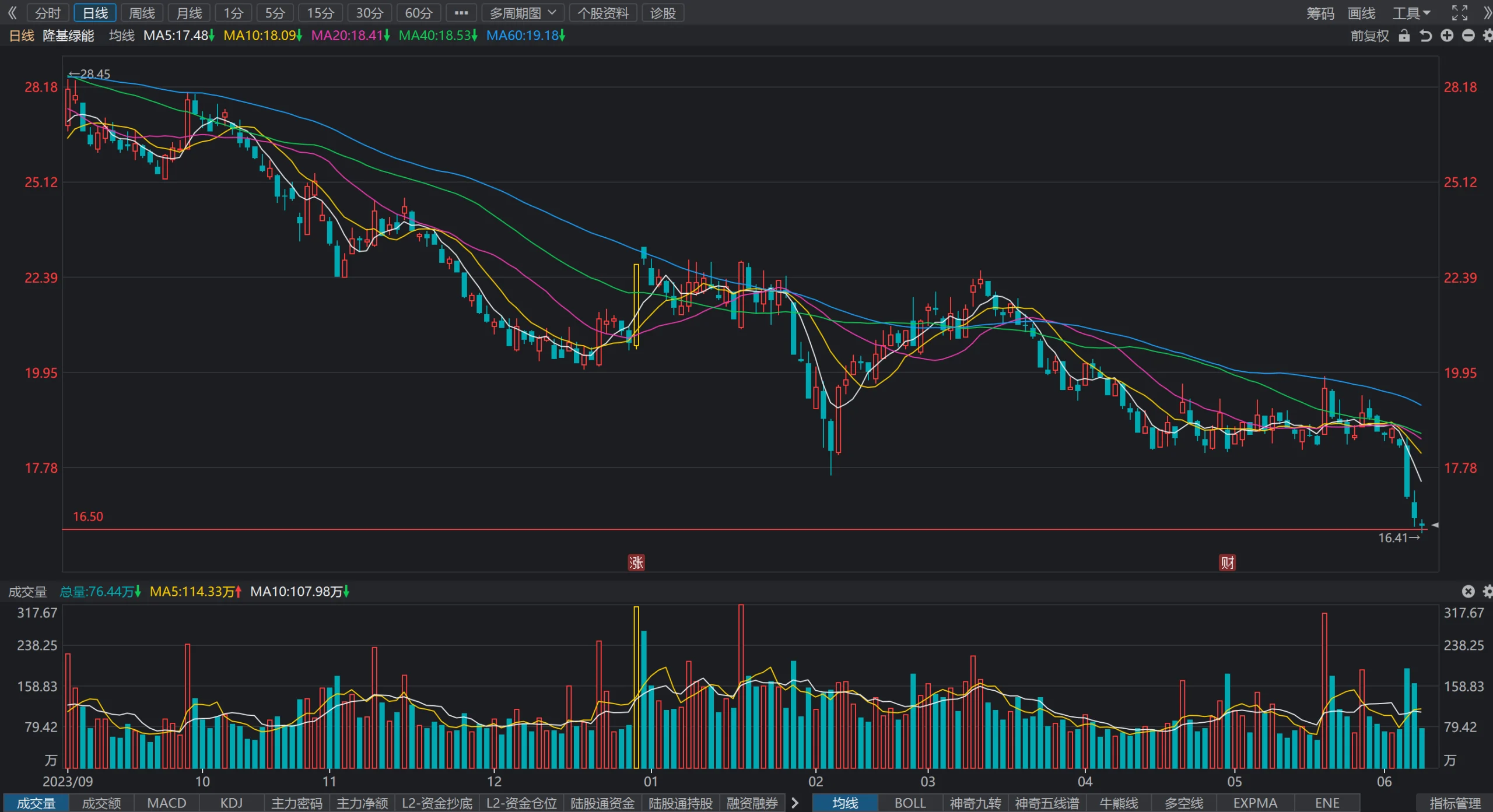
Task: Activate 画线 drawing tools
Action: click(1362, 13)
